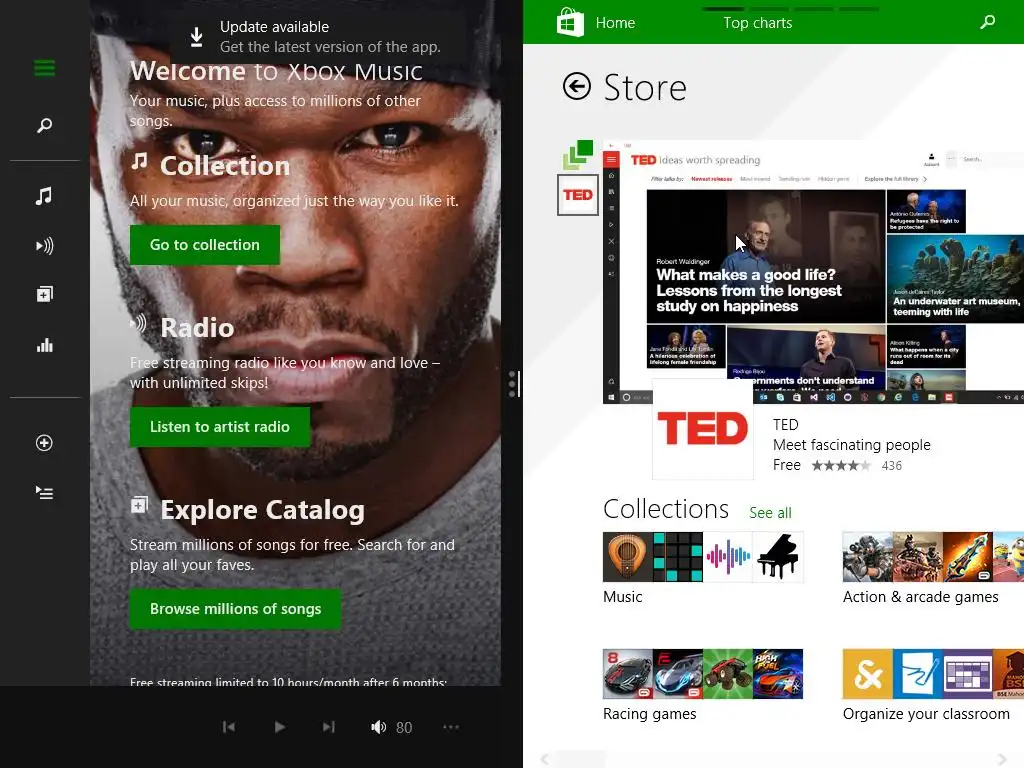Switch to the Store Home tab

[x=615, y=23]
